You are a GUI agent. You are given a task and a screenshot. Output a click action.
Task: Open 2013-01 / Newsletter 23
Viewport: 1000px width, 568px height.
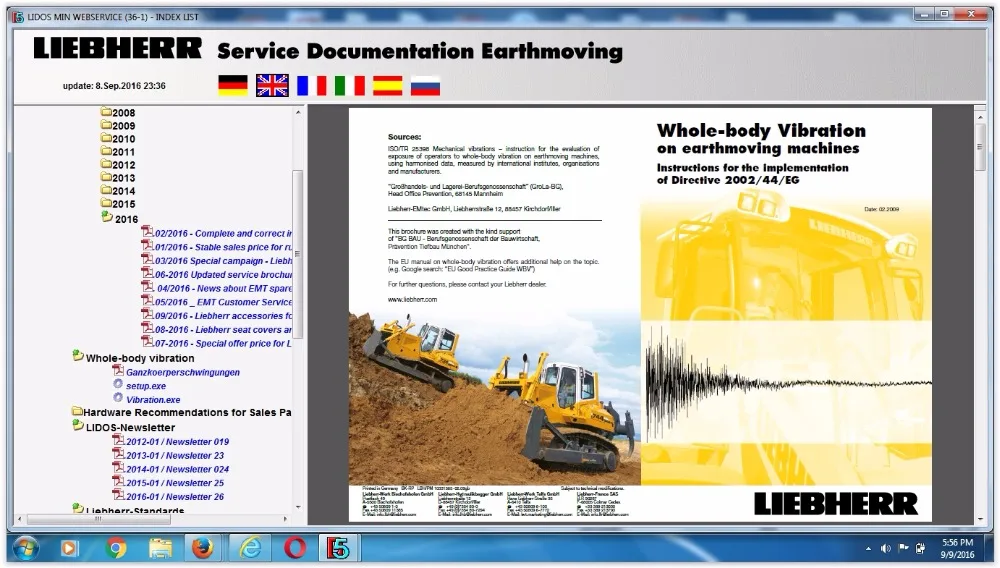pos(175,456)
